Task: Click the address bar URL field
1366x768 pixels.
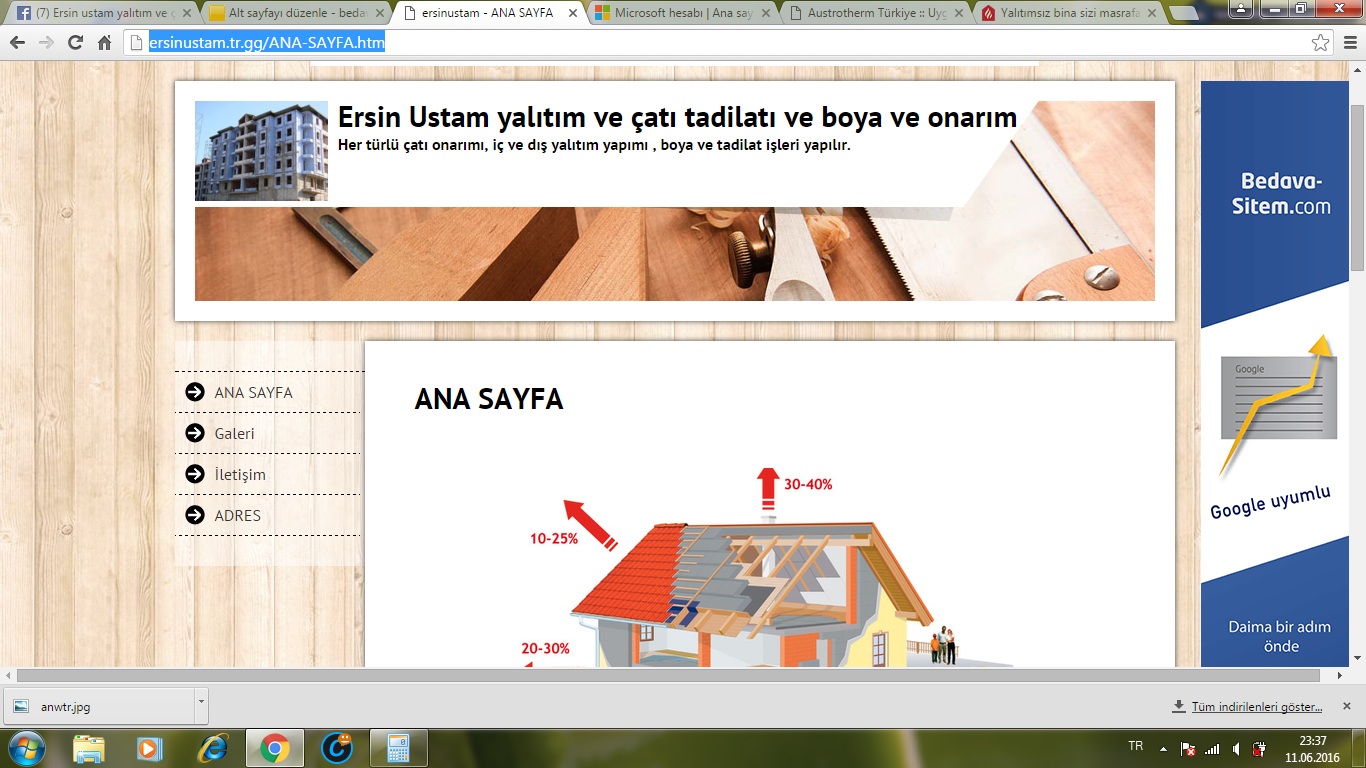Action: (700, 43)
